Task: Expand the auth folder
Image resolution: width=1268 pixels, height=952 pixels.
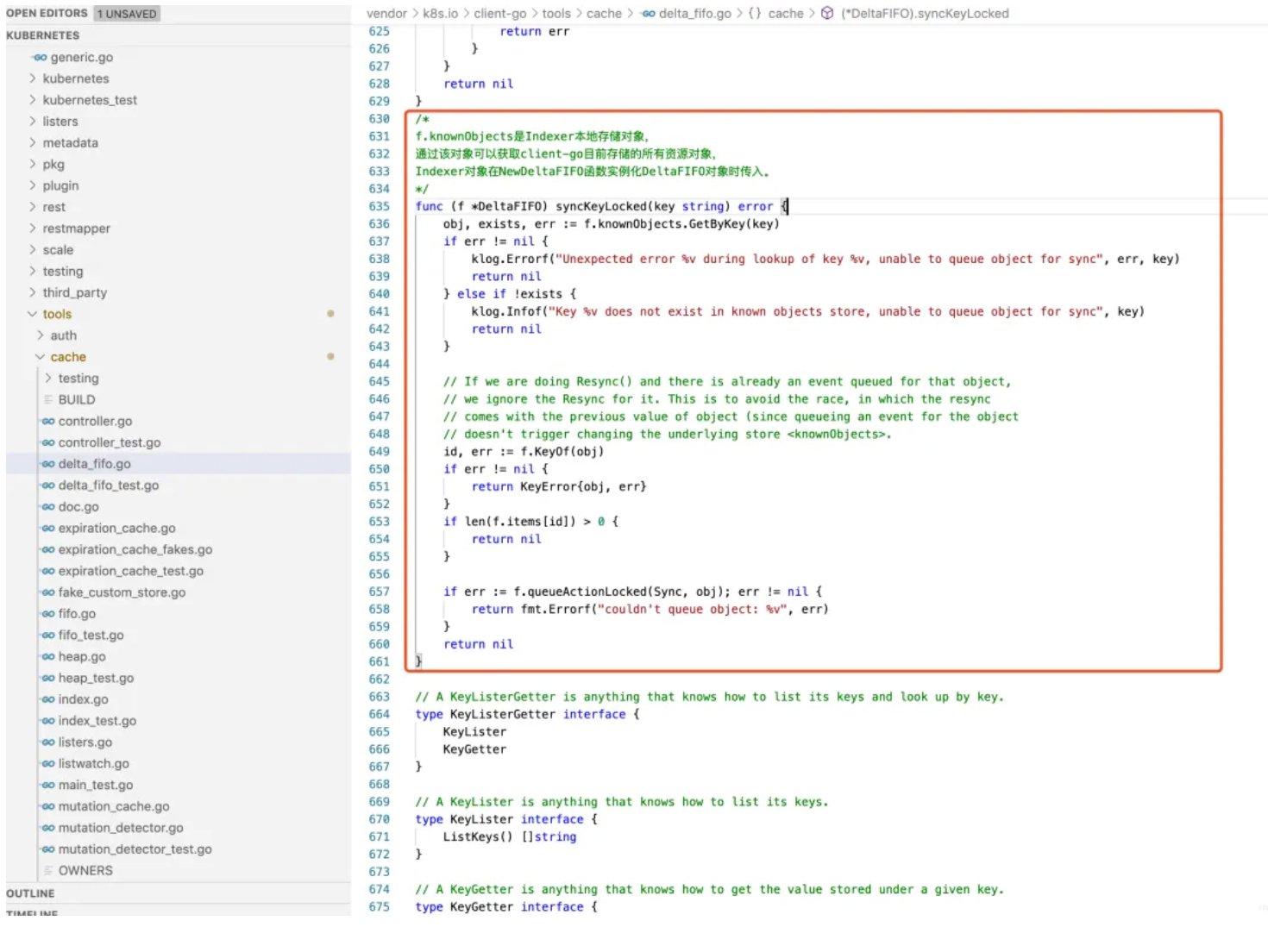Action: pyautogui.click(x=41, y=335)
